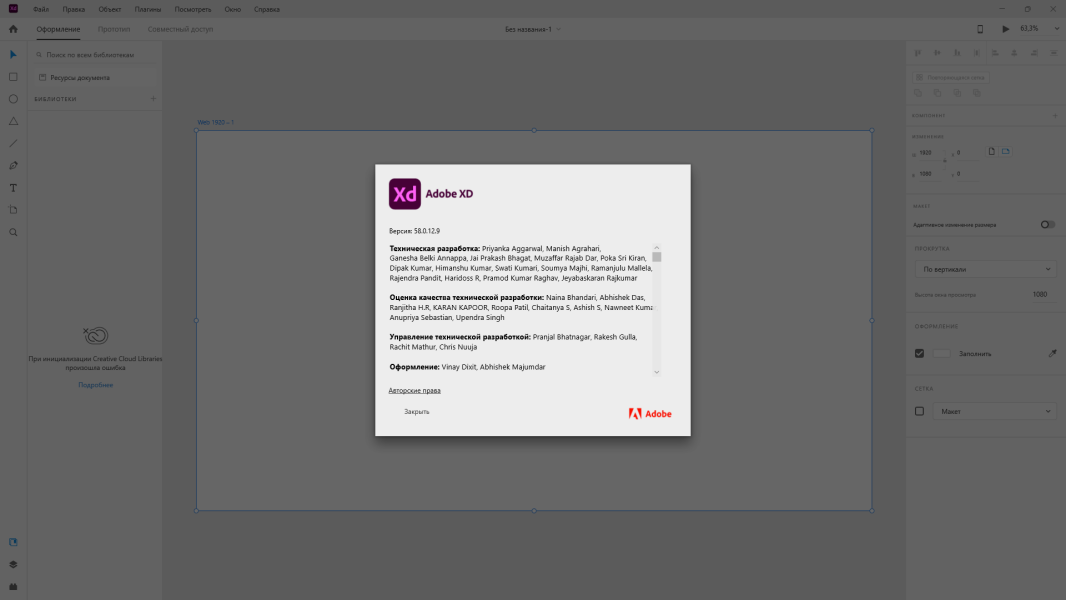Toggle the Fill checkbox

click(919, 353)
